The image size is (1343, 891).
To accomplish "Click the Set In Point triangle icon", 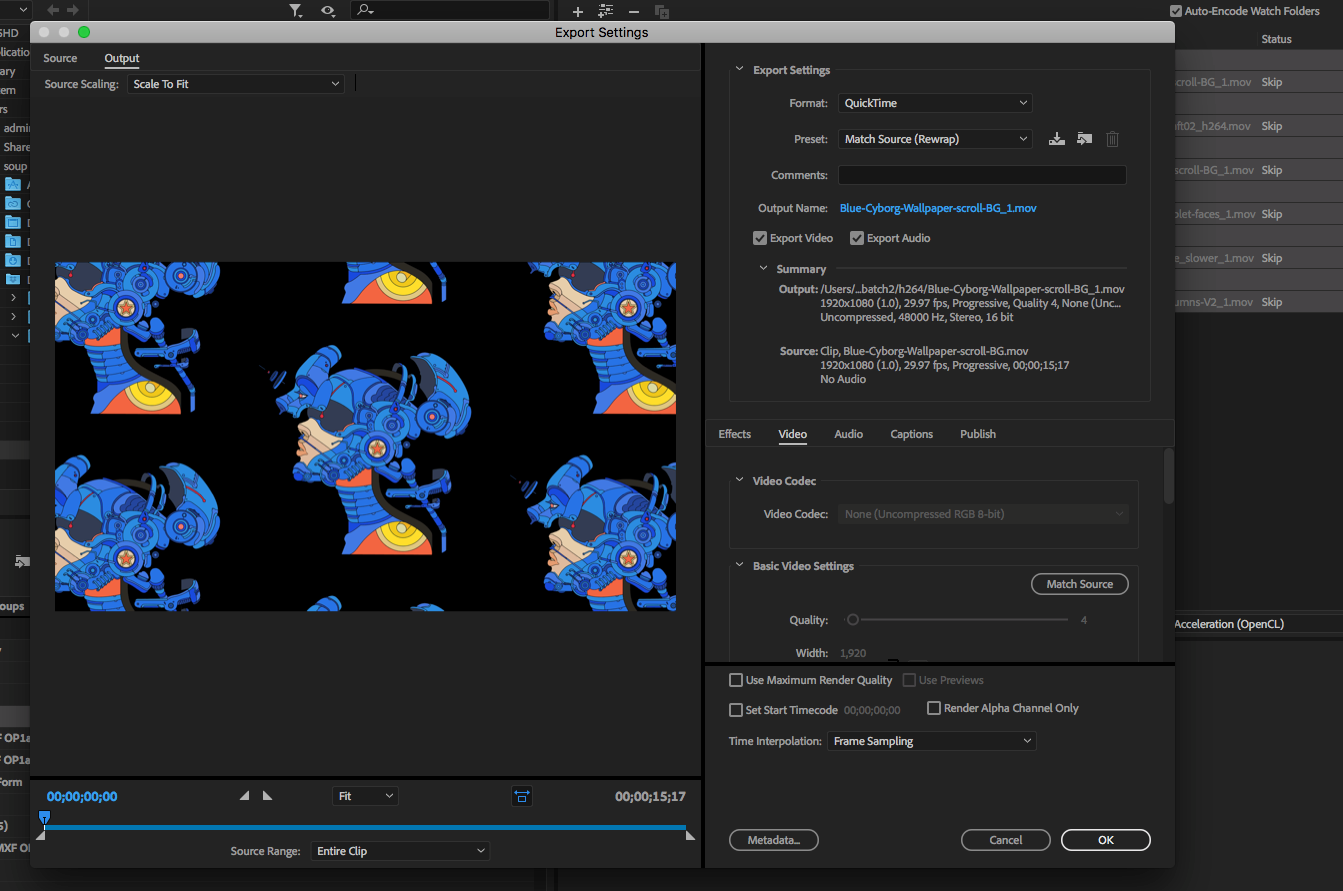I will coord(245,796).
